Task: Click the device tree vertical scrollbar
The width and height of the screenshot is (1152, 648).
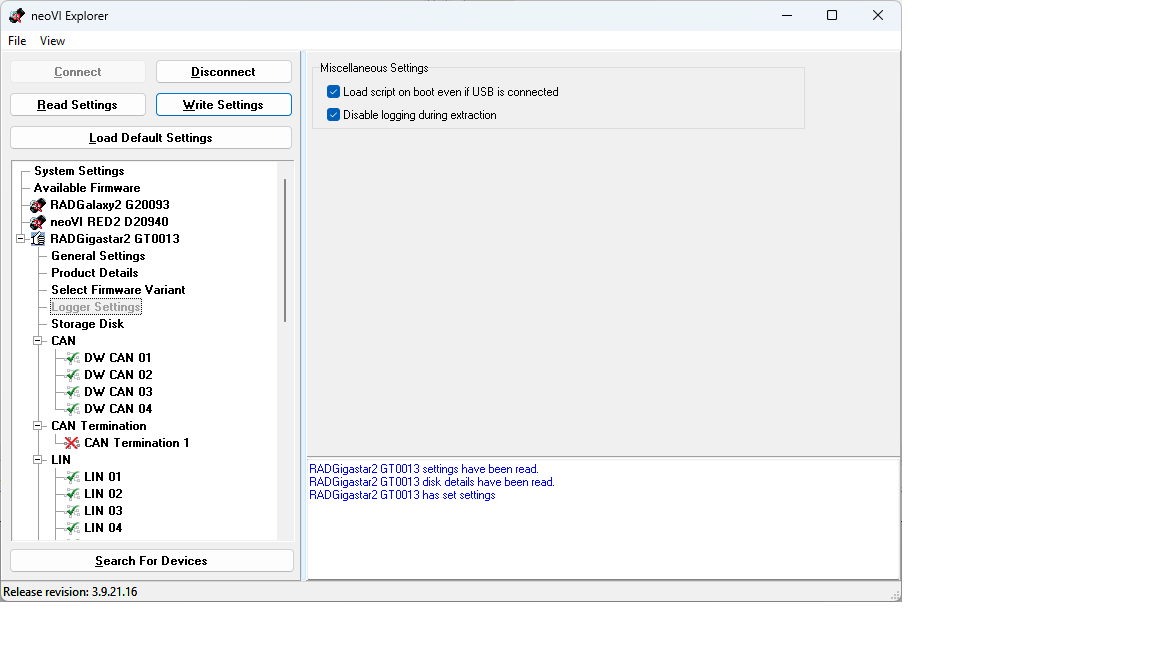Action: [x=285, y=250]
